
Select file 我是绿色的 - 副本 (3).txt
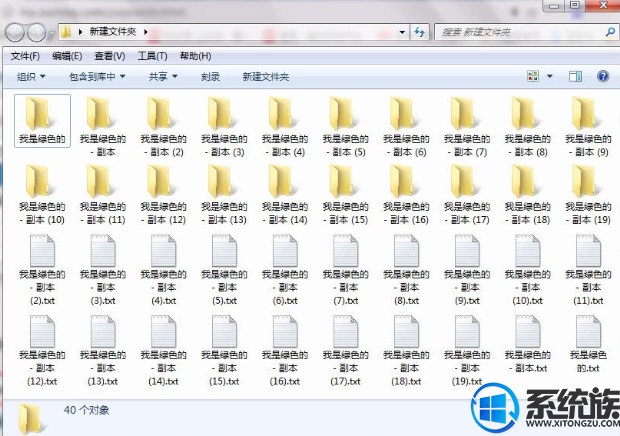coord(103,270)
